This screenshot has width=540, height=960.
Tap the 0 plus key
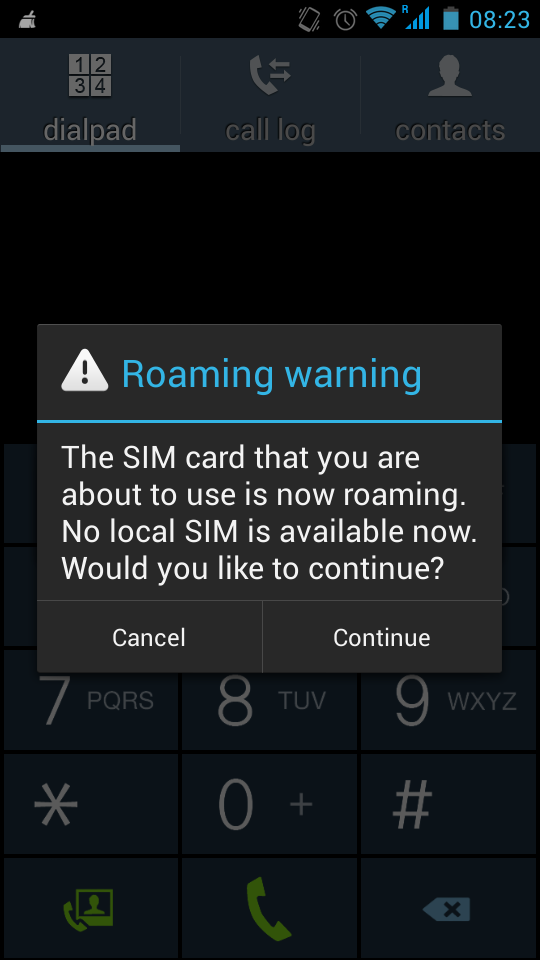(269, 804)
